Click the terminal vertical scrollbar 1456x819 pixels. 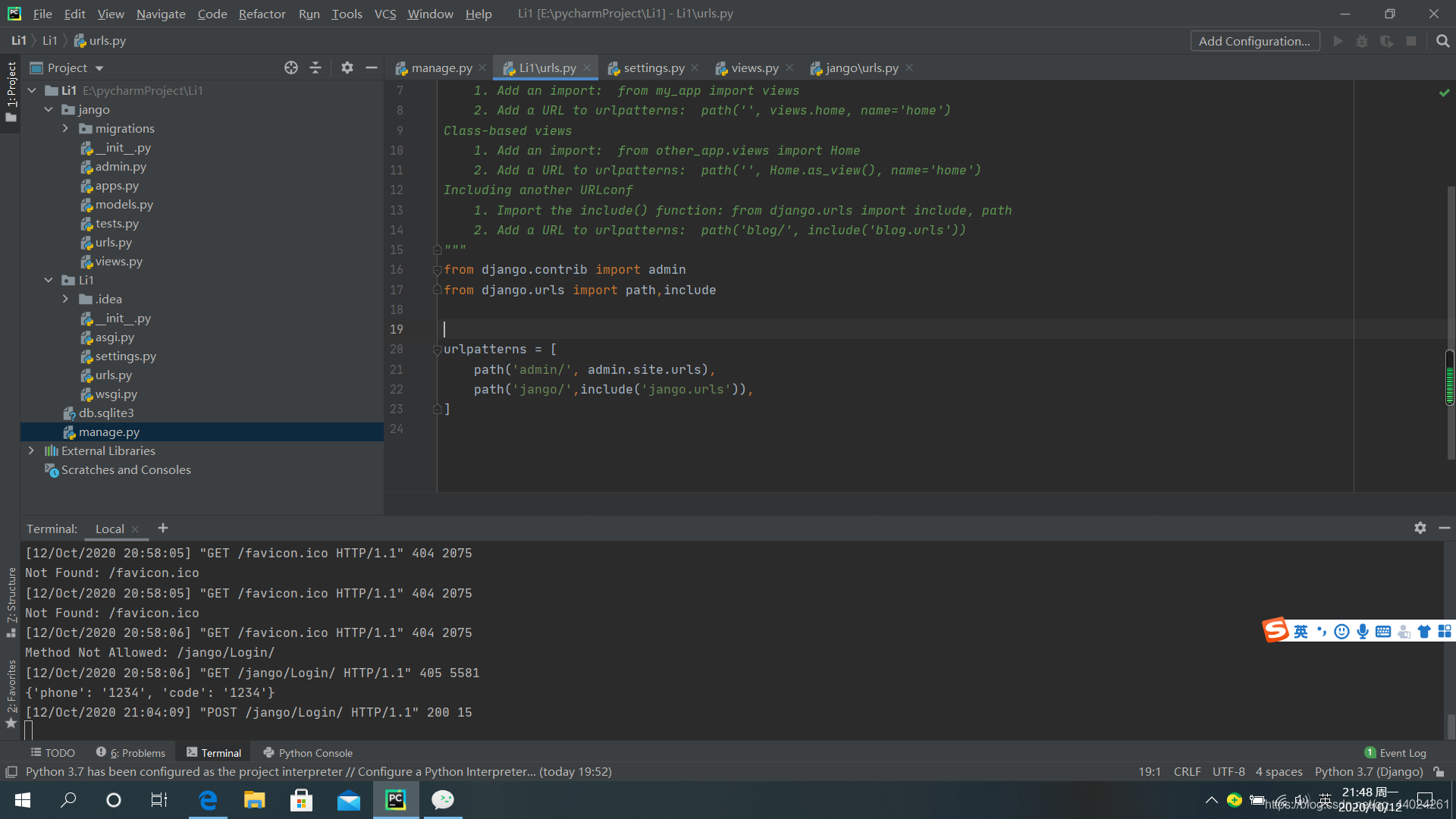pyautogui.click(x=1451, y=726)
